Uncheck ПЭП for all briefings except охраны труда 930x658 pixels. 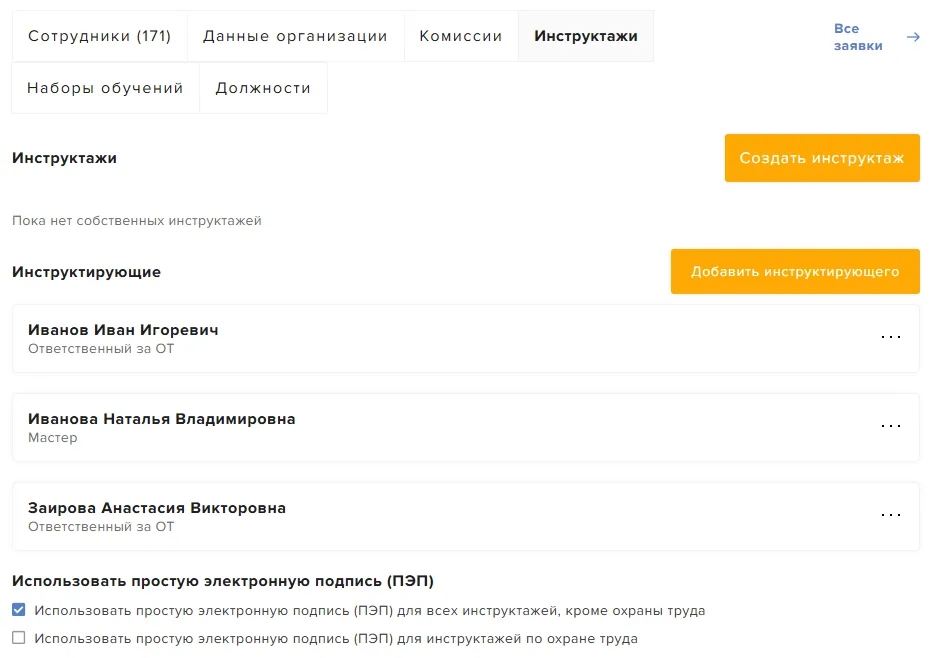coord(19,609)
